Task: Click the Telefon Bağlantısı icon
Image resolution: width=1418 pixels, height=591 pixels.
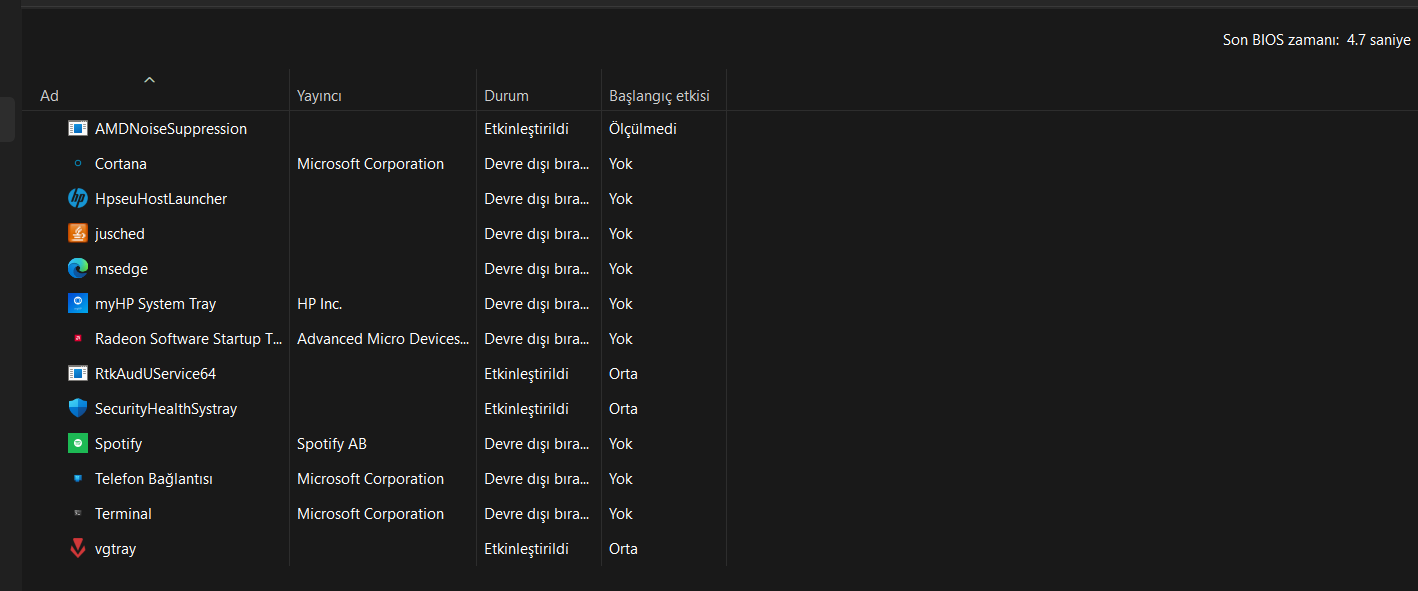Action: coord(78,479)
